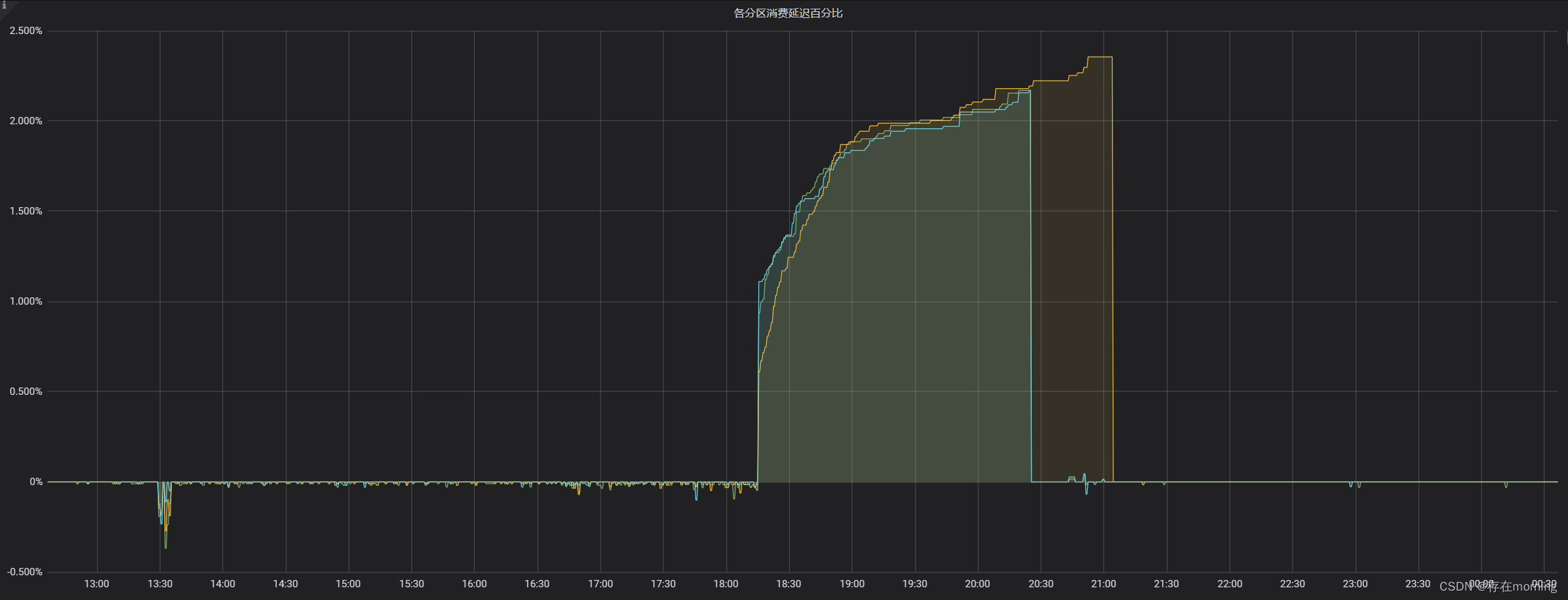1568x600 pixels.
Task: Click the 15:30 time axis label
Action: 412,584
